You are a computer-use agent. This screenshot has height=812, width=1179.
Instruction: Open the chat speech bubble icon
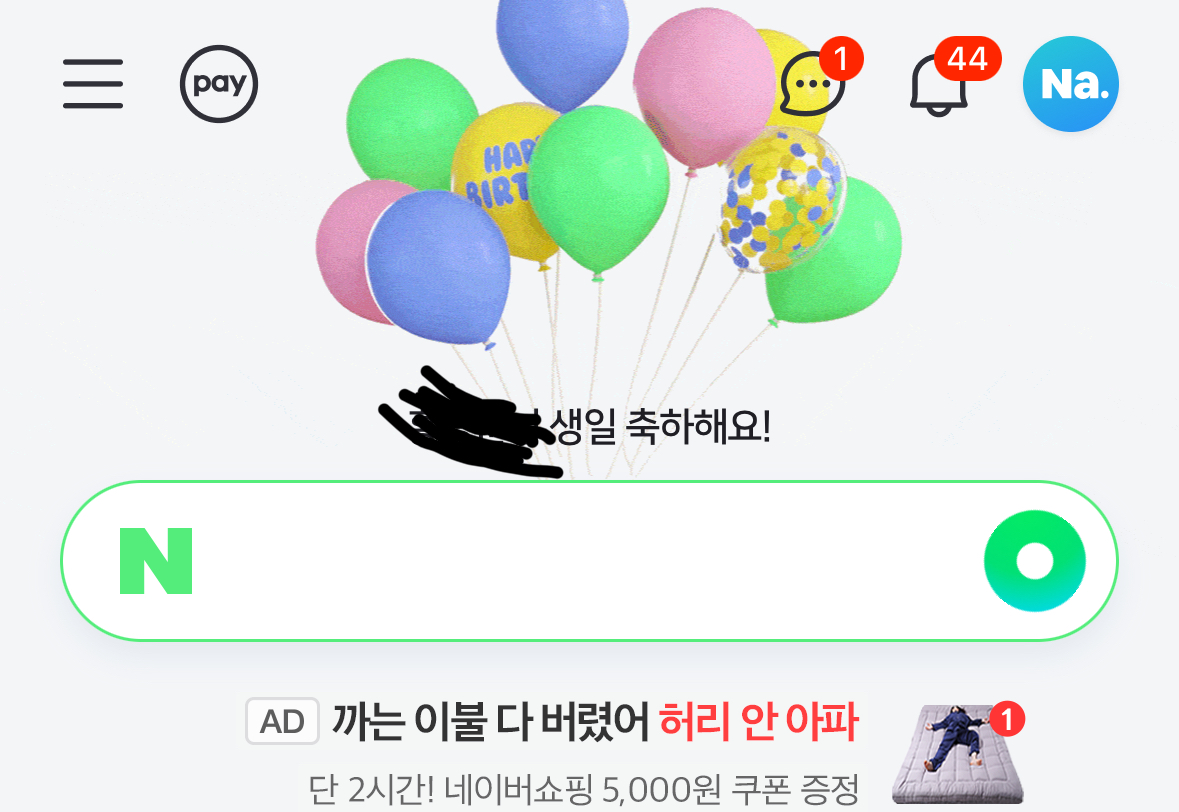(811, 85)
